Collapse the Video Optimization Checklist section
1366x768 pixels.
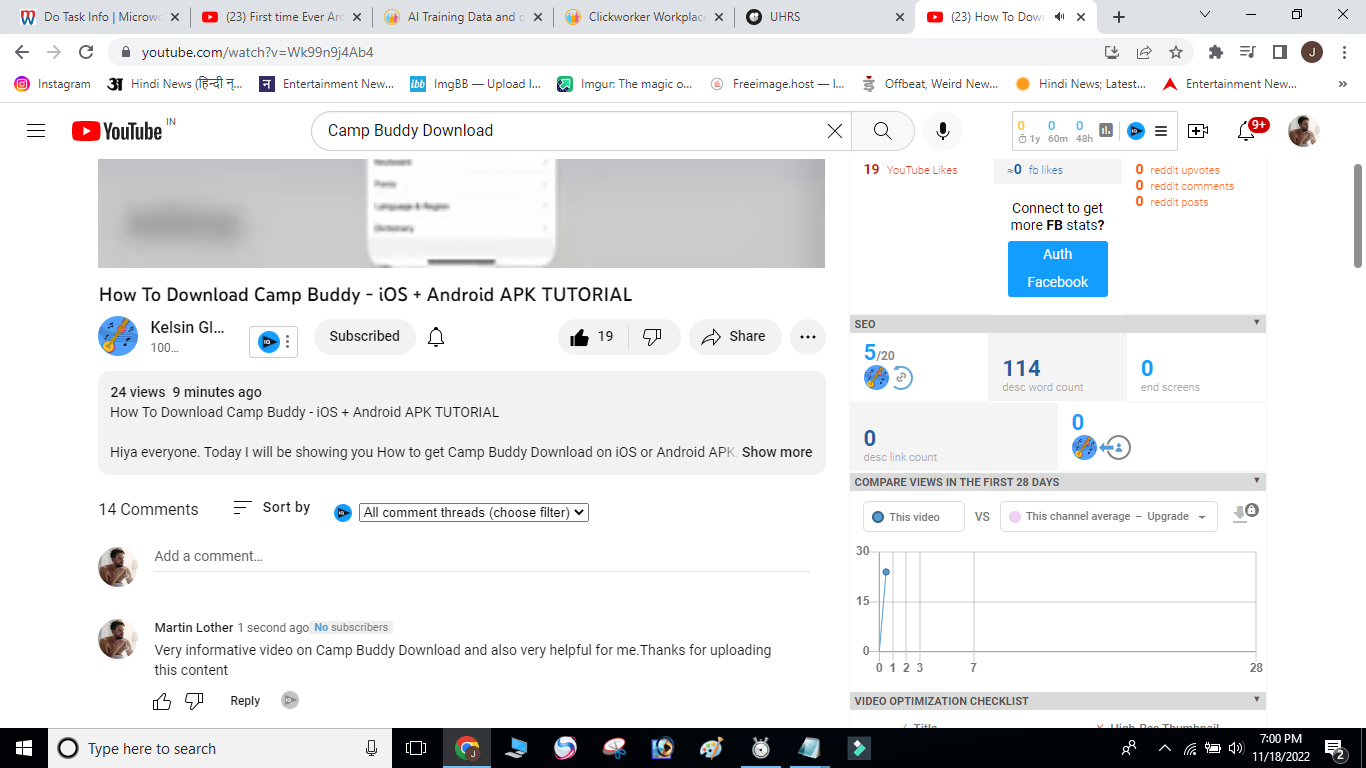(1256, 700)
